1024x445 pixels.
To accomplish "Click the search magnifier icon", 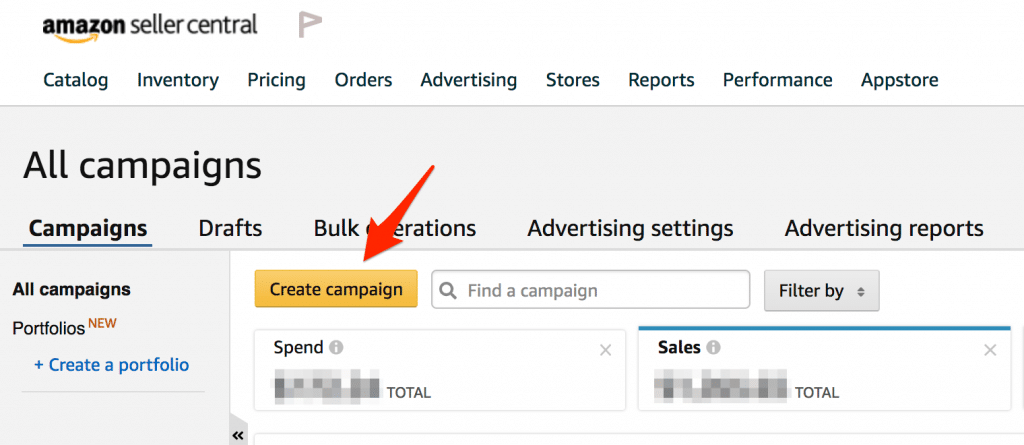I will [450, 291].
